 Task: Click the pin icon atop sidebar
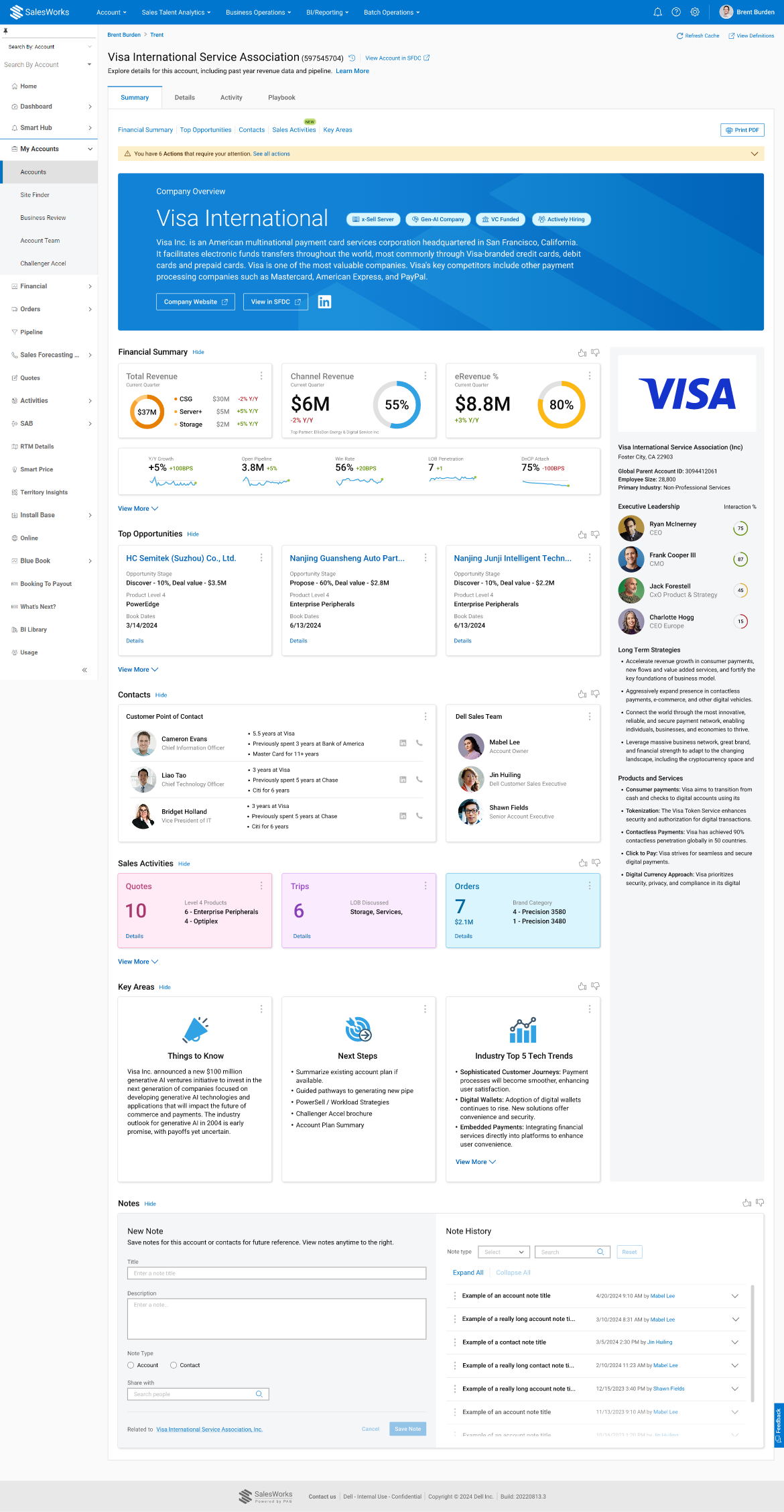(x=5, y=31)
